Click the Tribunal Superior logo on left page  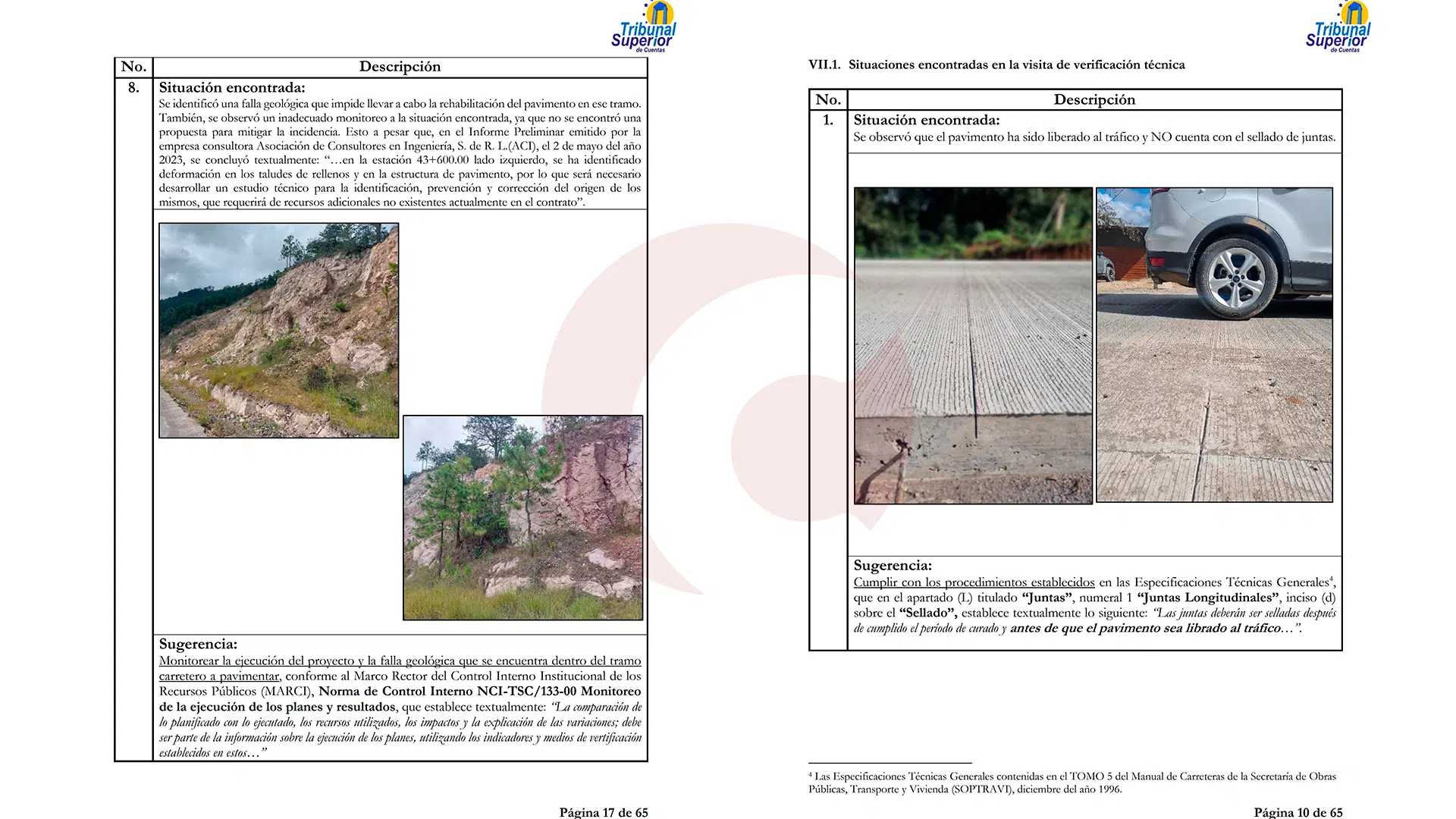pos(644,29)
